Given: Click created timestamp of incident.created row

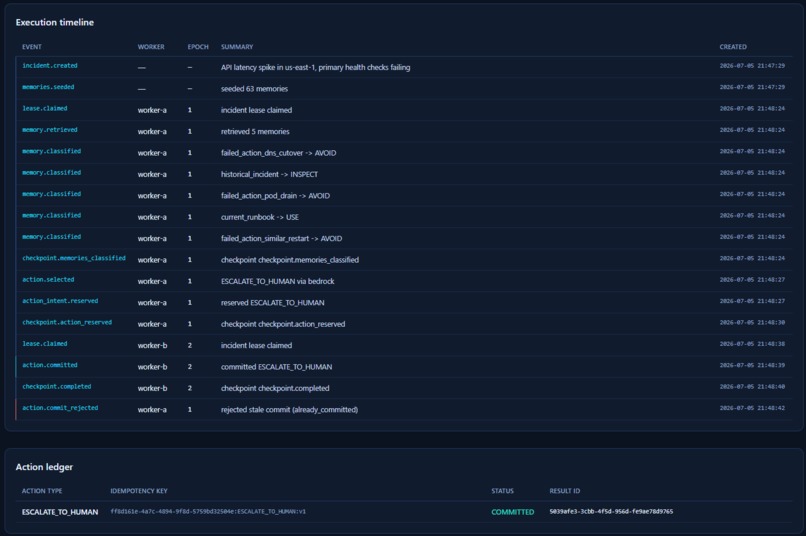Looking at the screenshot, I should point(752,66).
